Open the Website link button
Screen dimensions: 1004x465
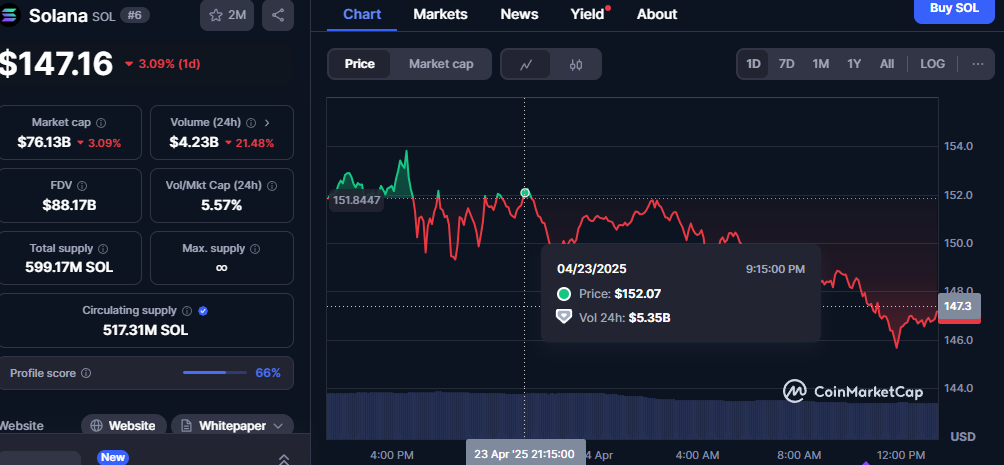pyautogui.click(x=124, y=425)
